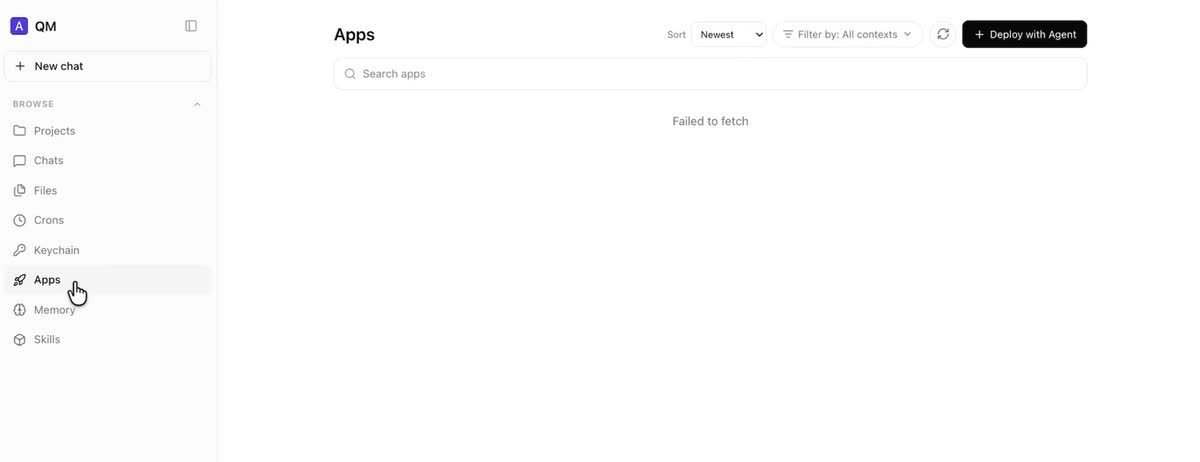This screenshot has height=462, width=1200.
Task: Click the QM workspace name
Action: [x=45, y=27]
